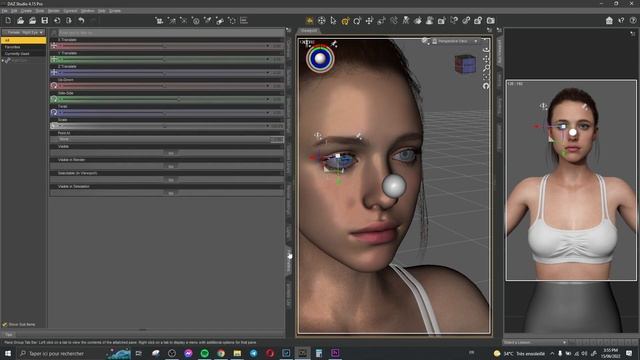Open the Aux Viewport side tab
This screenshot has width=640, height=360.
pyautogui.click(x=499, y=51)
